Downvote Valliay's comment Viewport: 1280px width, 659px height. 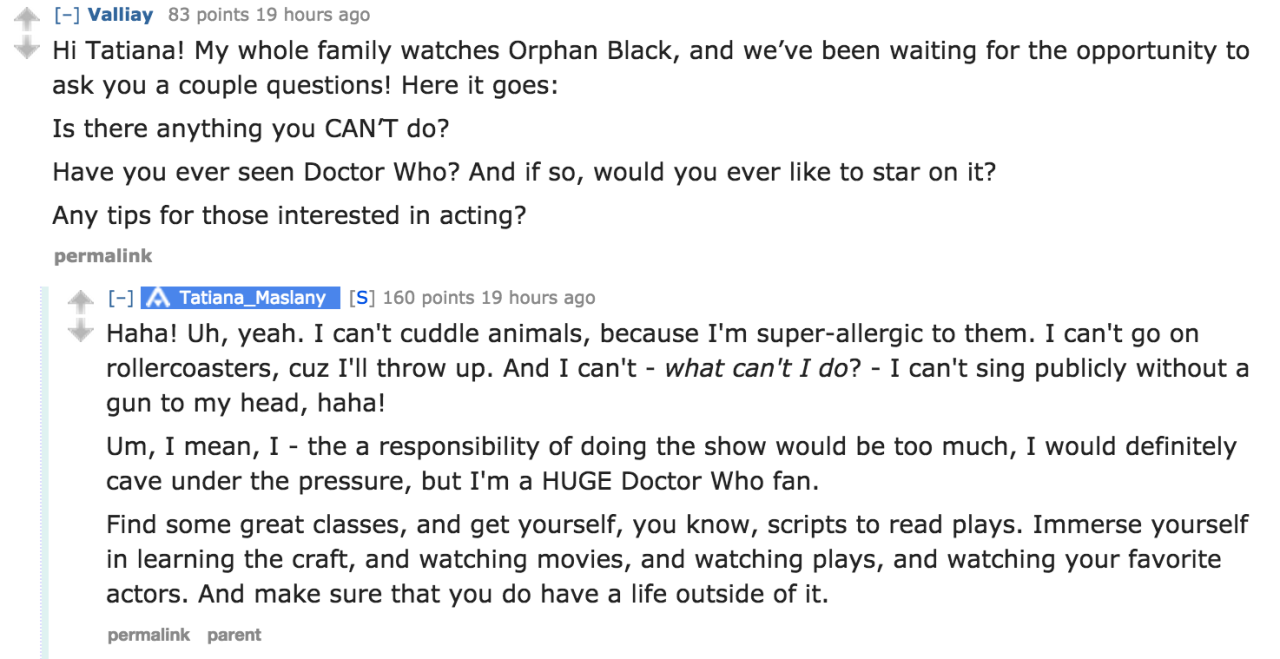point(26,47)
